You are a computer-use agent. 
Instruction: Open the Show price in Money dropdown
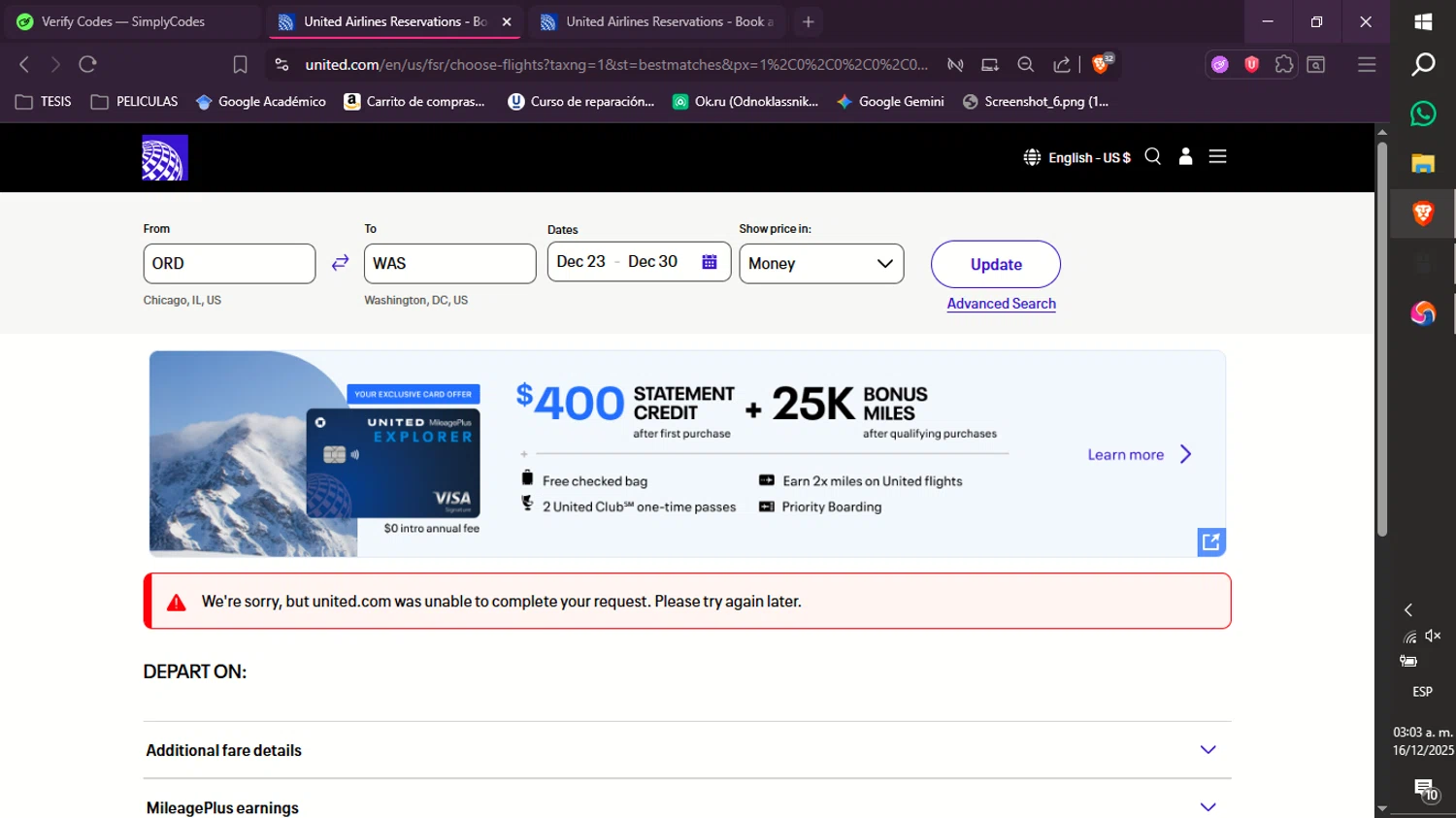(821, 264)
